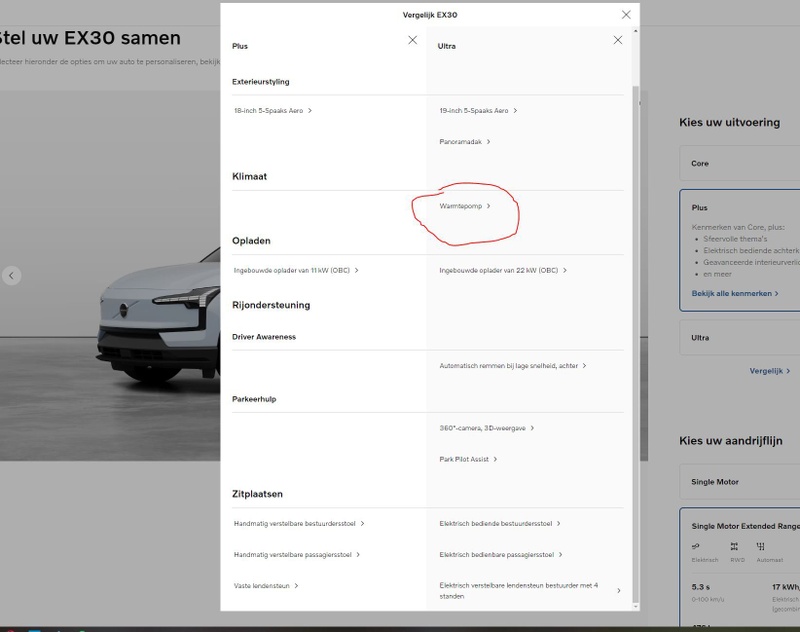This screenshot has width=800, height=632.
Task: Remove the Plus column from comparison
Action: (413, 40)
